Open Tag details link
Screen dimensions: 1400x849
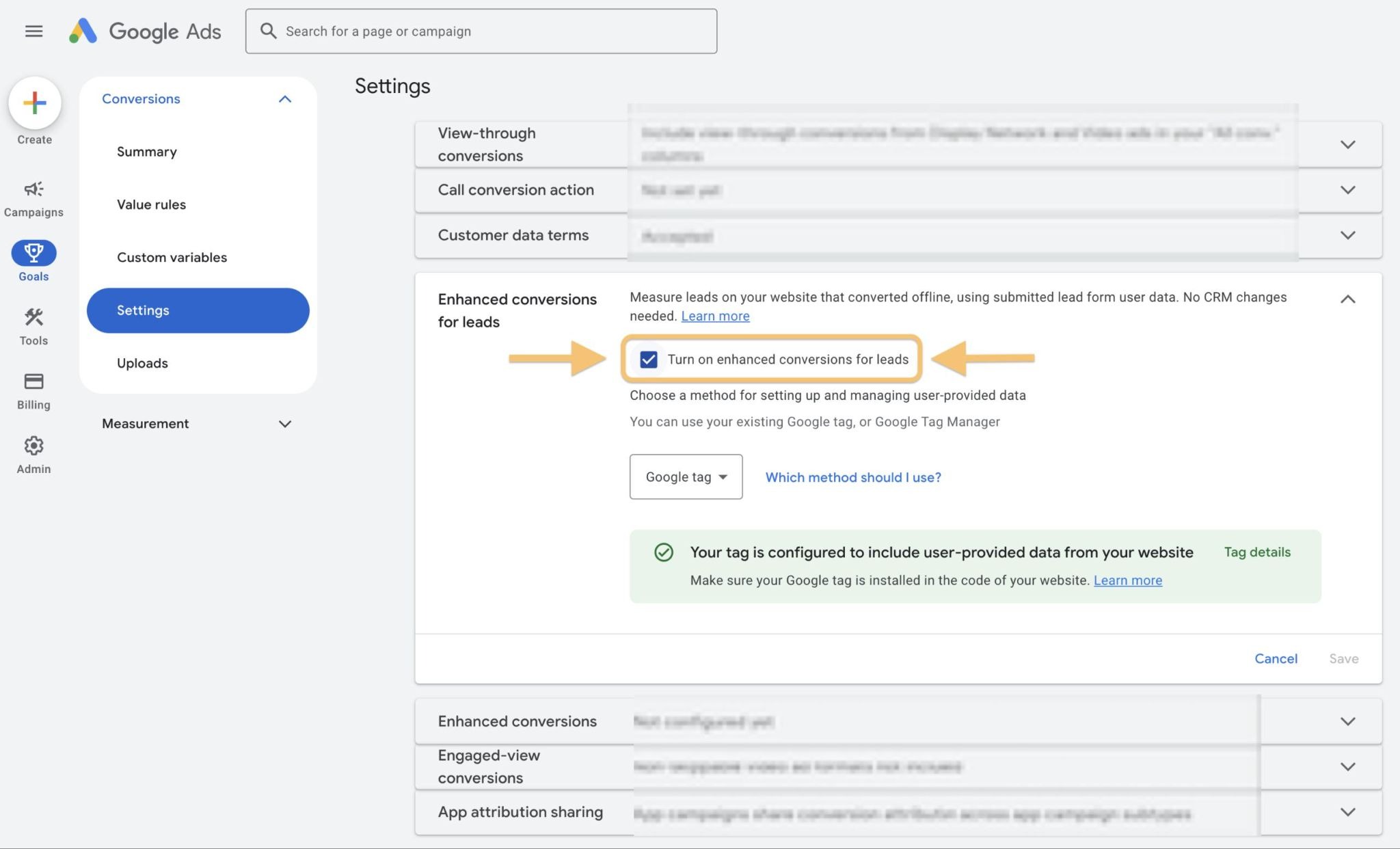[1257, 552]
